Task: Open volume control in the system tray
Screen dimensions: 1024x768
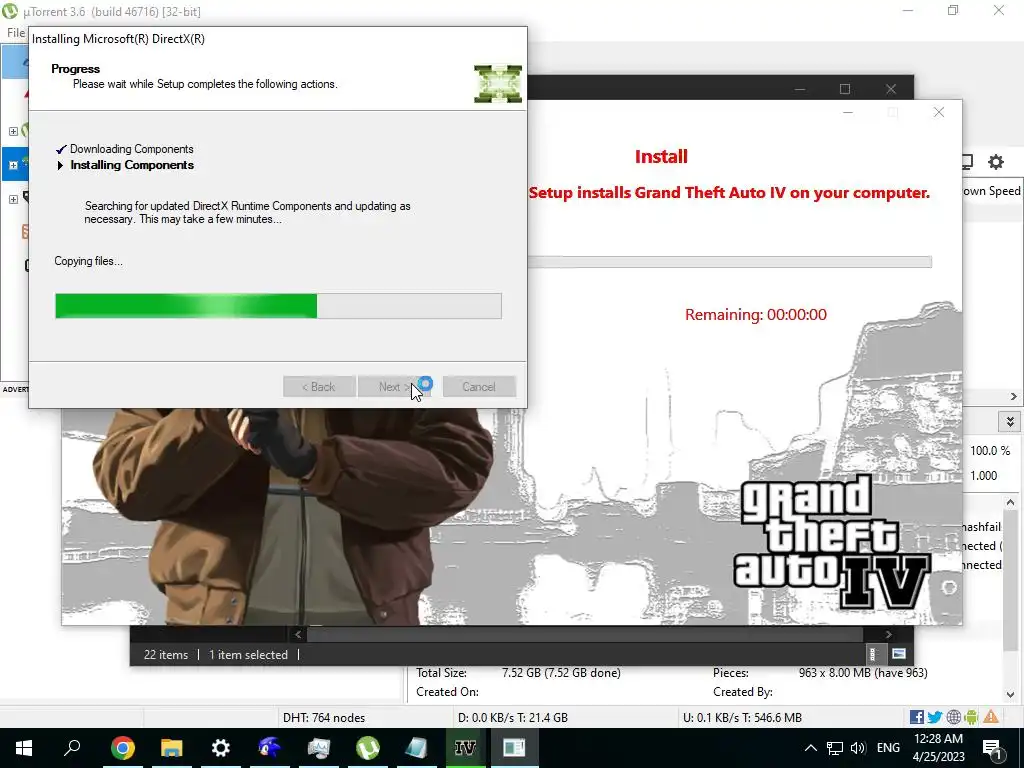Action: 858,748
